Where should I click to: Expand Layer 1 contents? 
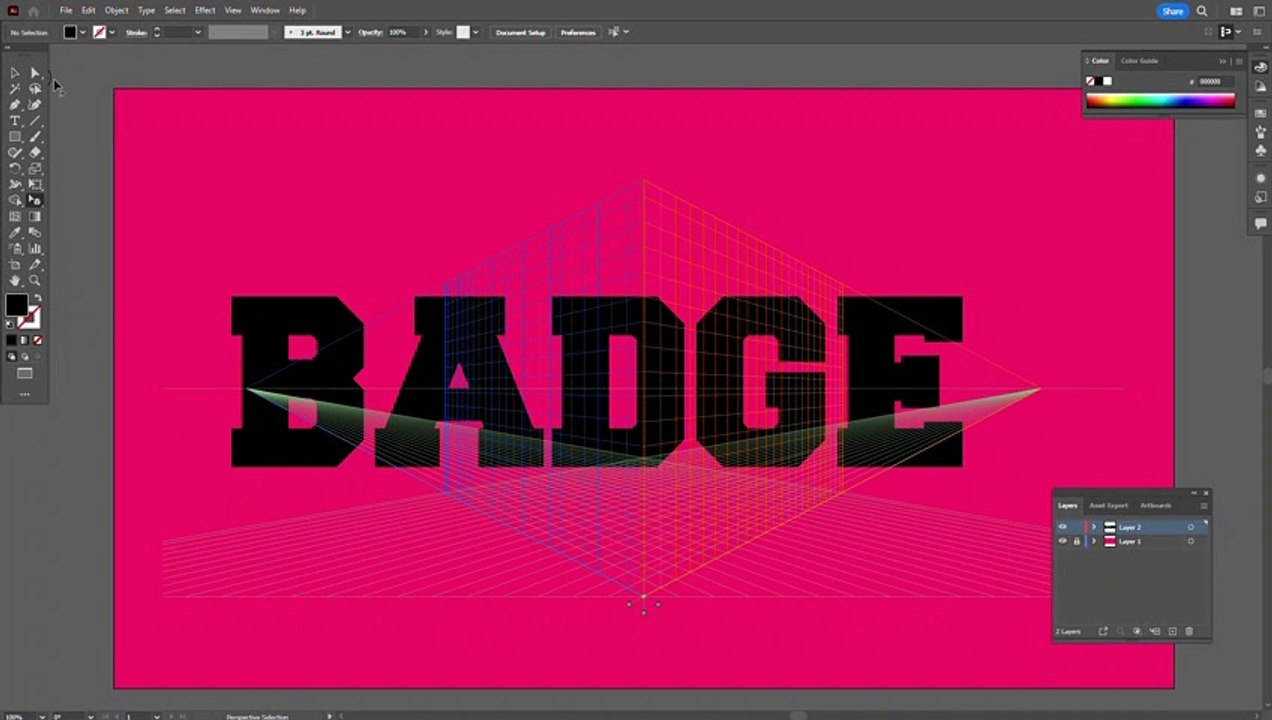1094,541
